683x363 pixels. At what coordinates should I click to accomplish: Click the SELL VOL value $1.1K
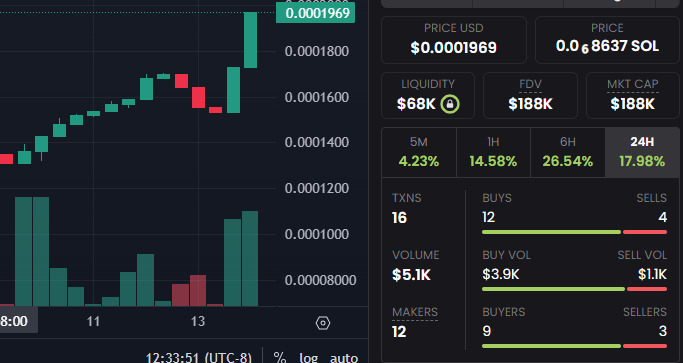(652, 274)
